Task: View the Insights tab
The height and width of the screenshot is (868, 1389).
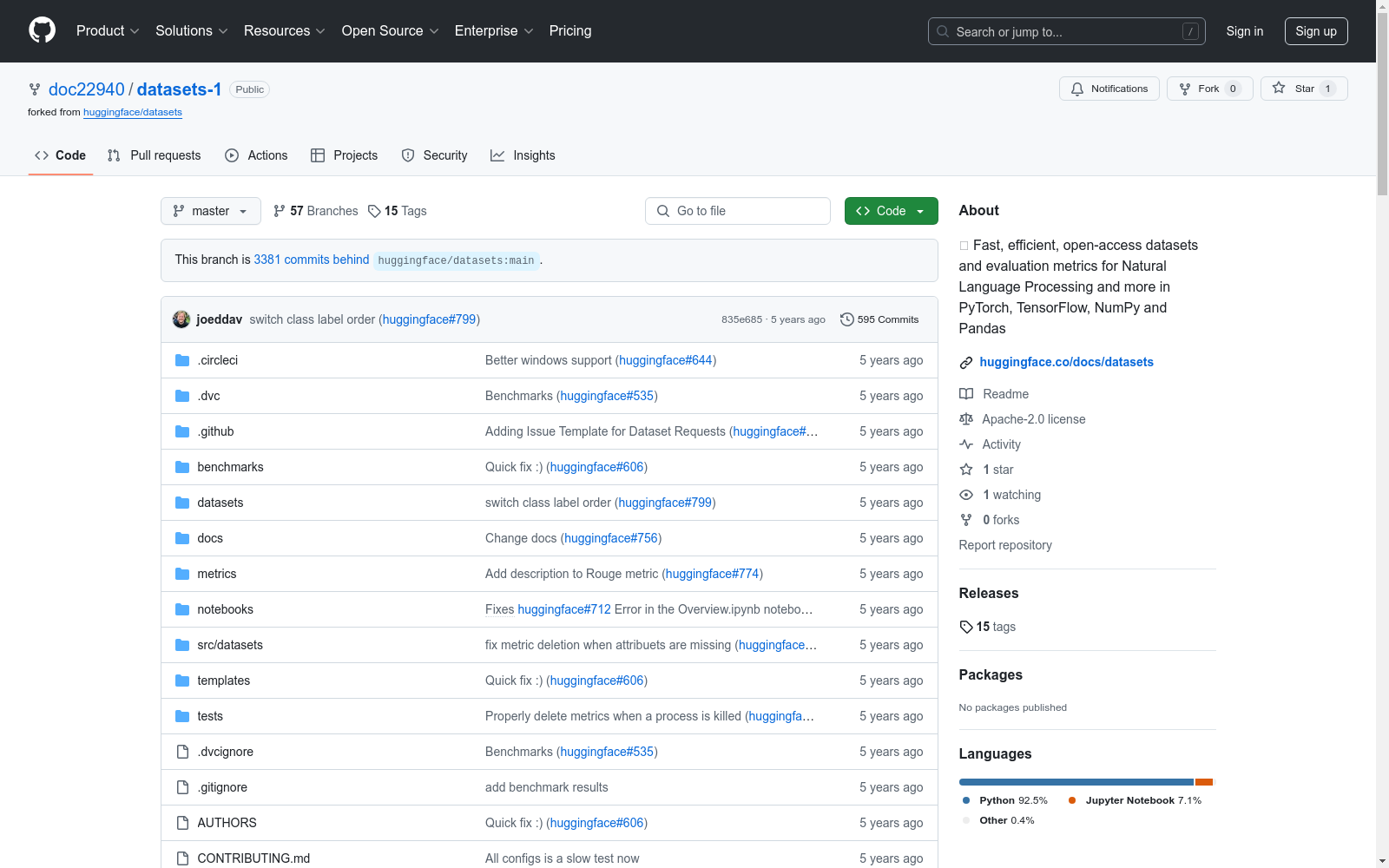Action: [523, 155]
